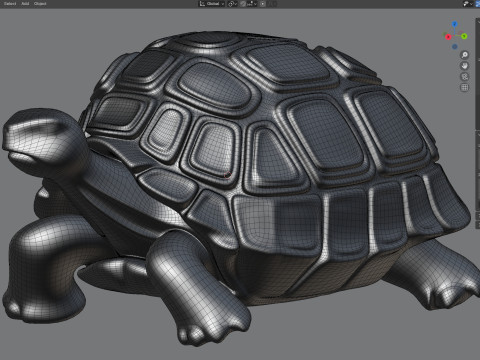Open the Object menu
Image resolution: width=480 pixels, height=360 pixels.
[x=40, y=4]
